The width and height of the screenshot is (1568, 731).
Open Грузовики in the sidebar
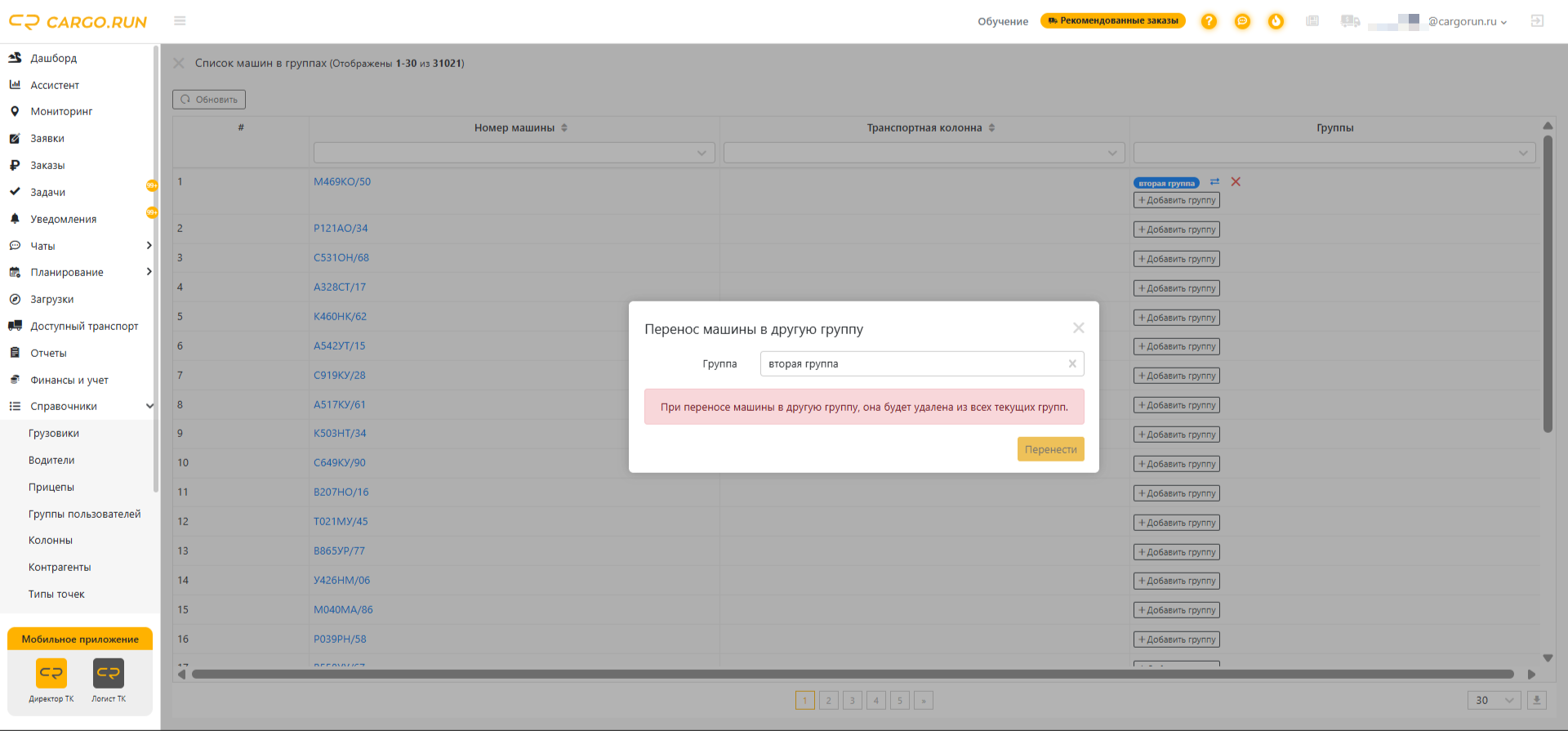(x=54, y=434)
